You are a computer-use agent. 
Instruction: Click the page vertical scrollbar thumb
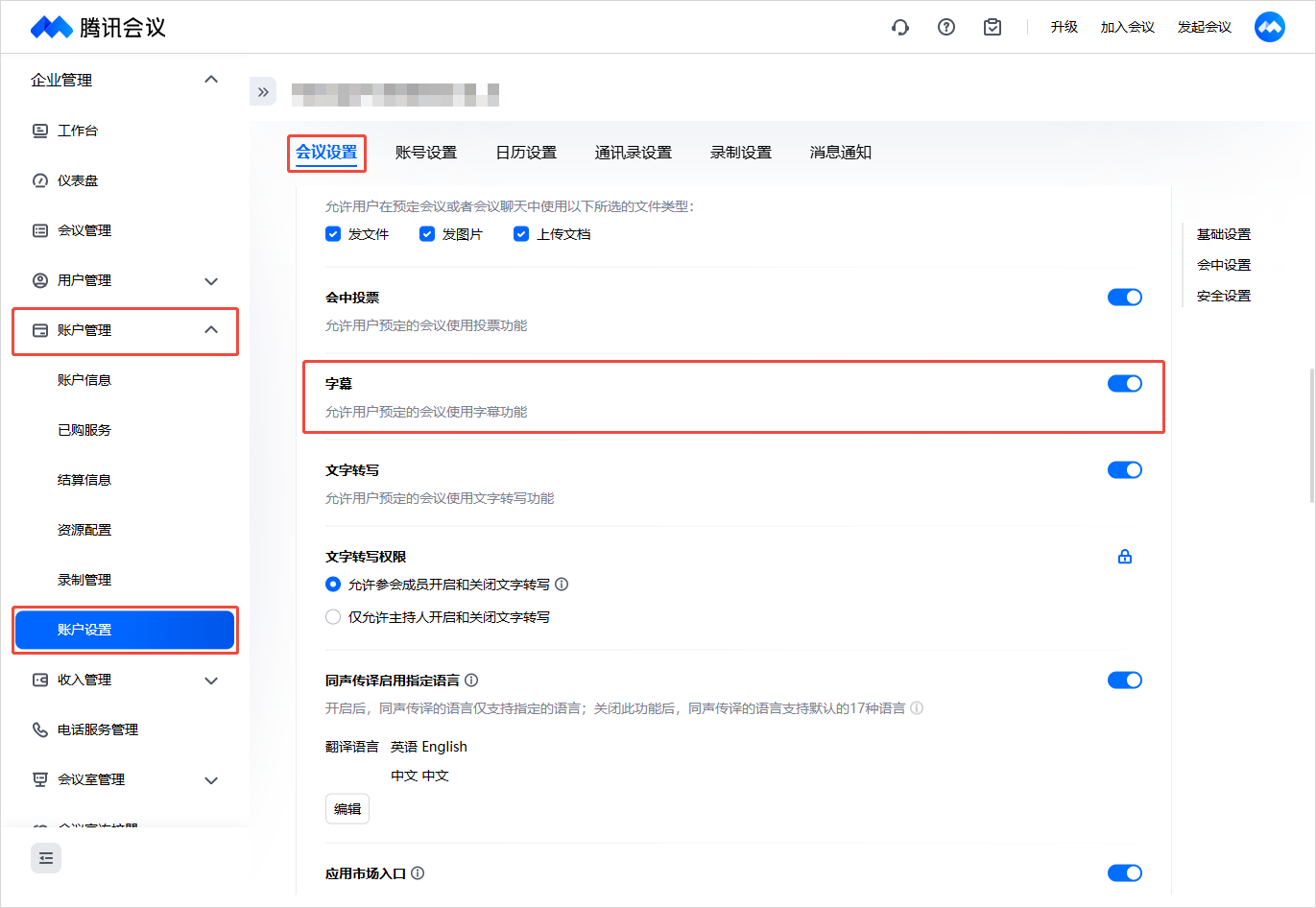coord(1312,436)
